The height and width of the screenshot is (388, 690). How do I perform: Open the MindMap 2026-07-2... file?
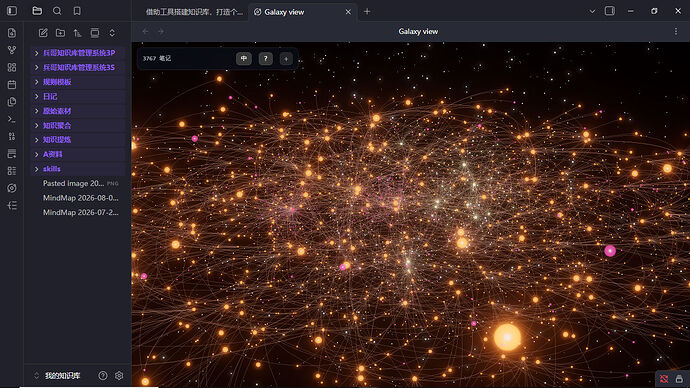[x=77, y=212]
